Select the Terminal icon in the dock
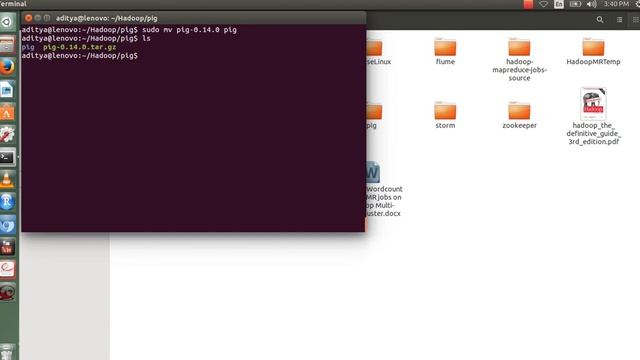The width and height of the screenshot is (640, 360). [x=7, y=157]
